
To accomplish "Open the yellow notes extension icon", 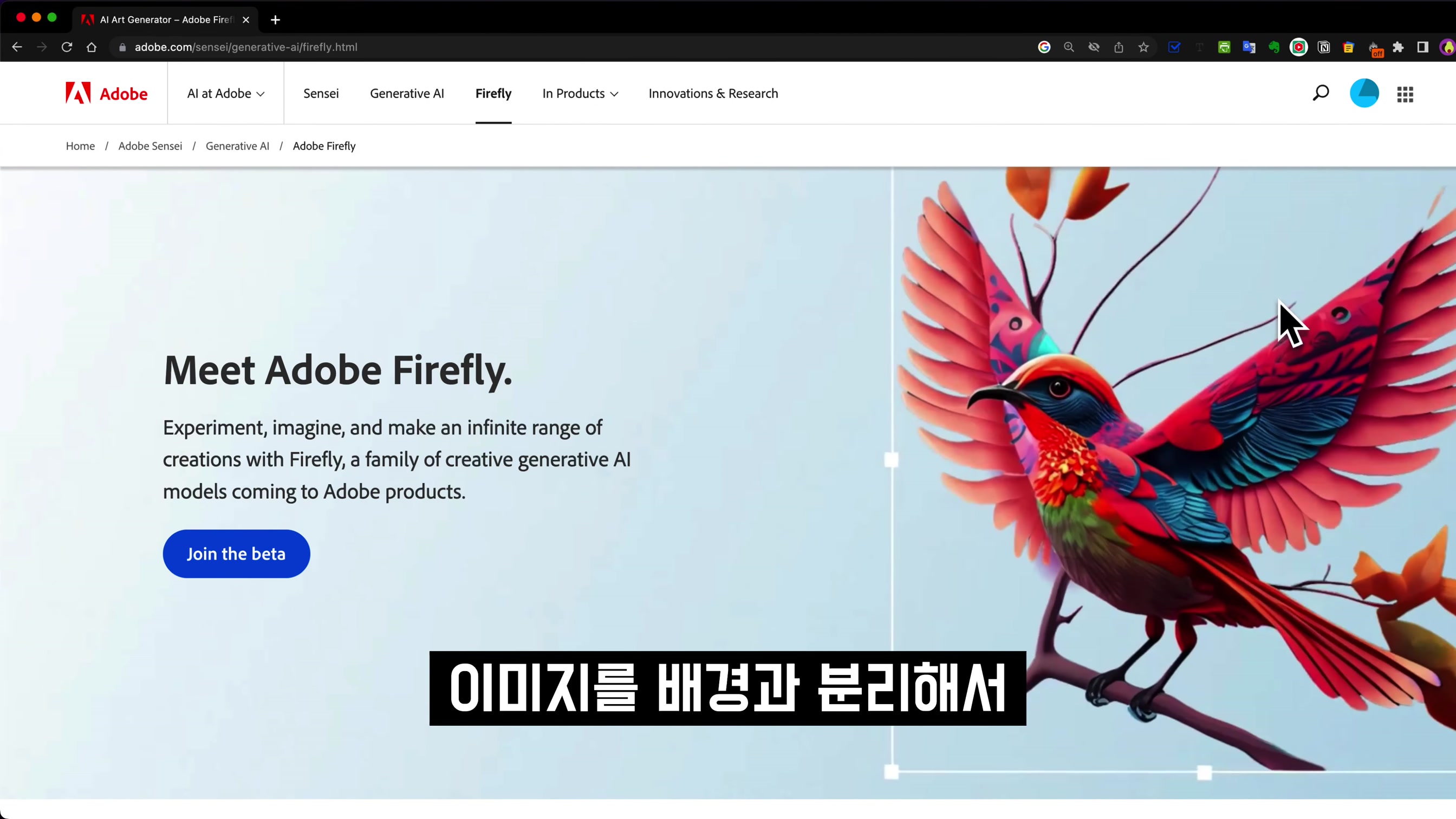I will pyautogui.click(x=1348, y=47).
